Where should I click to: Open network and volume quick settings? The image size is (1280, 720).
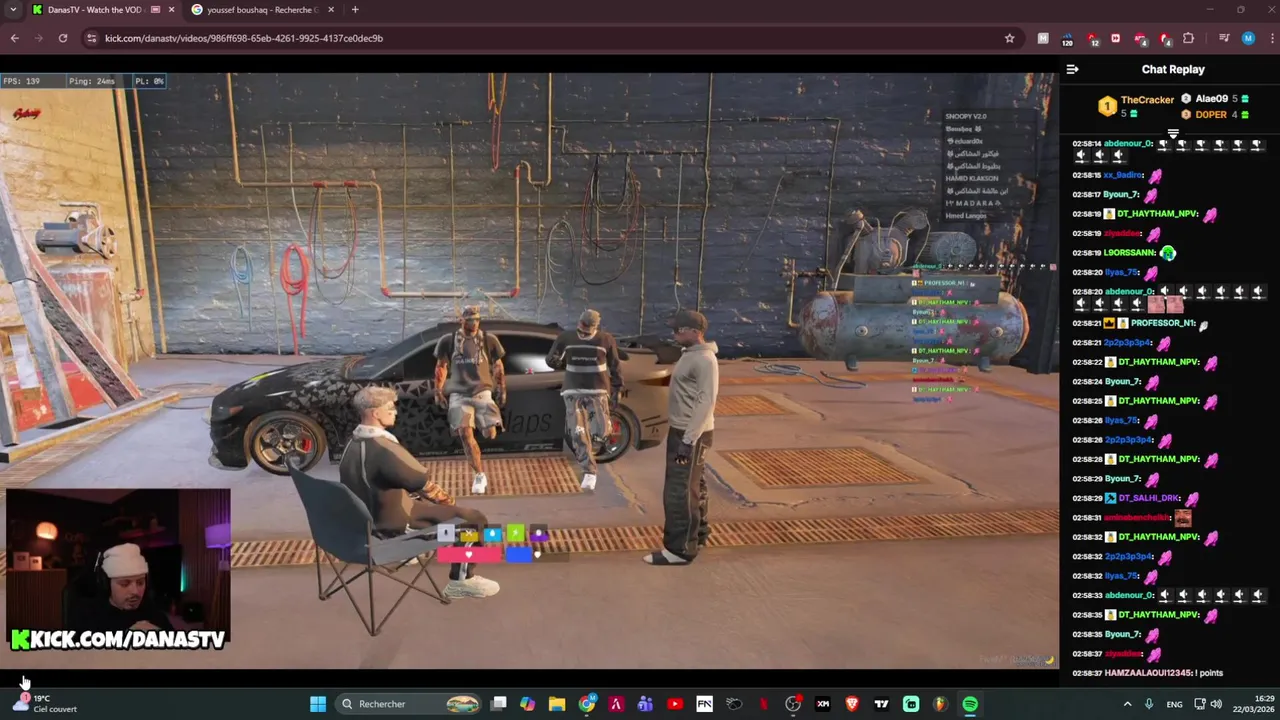(x=1208, y=704)
